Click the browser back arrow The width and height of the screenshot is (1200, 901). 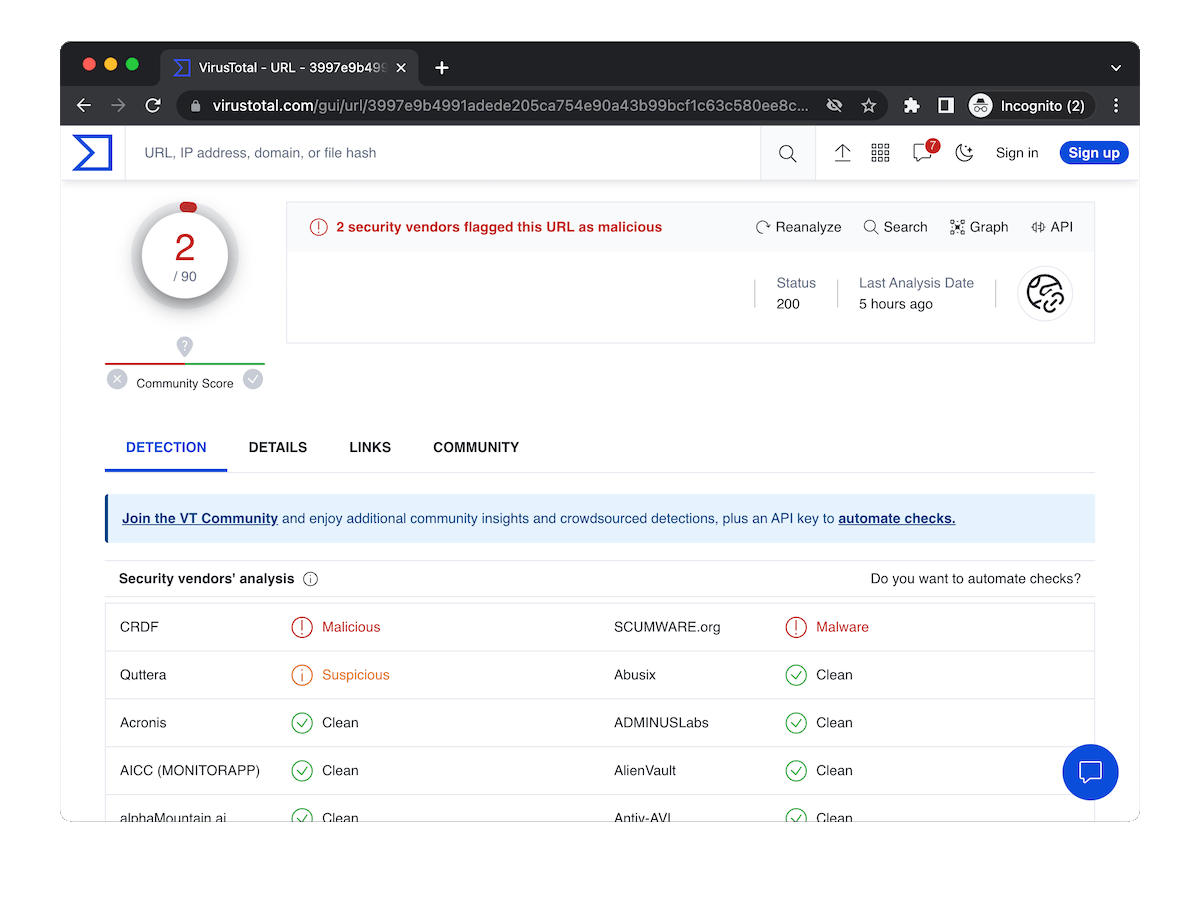click(84, 105)
